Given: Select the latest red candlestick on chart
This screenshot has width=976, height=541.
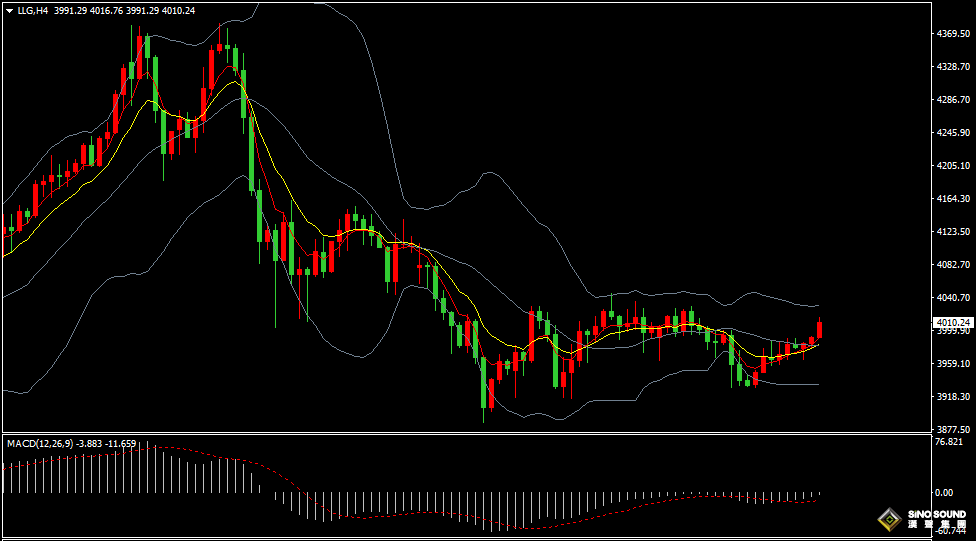Looking at the screenshot, I should click(819, 331).
